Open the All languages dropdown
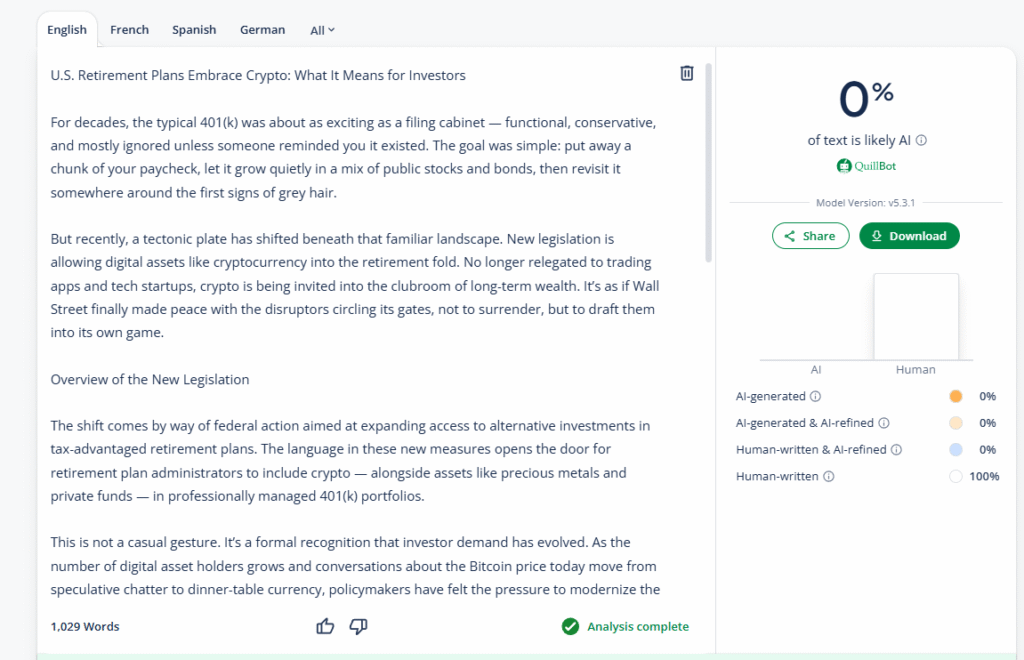1024x660 pixels. click(x=322, y=30)
